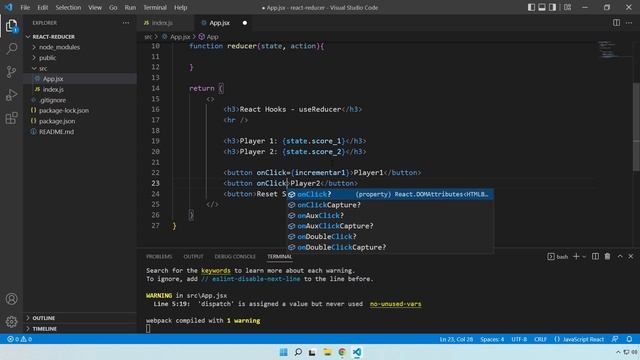640x360 pixels.
Task: Open the View menu
Action: [95, 7]
